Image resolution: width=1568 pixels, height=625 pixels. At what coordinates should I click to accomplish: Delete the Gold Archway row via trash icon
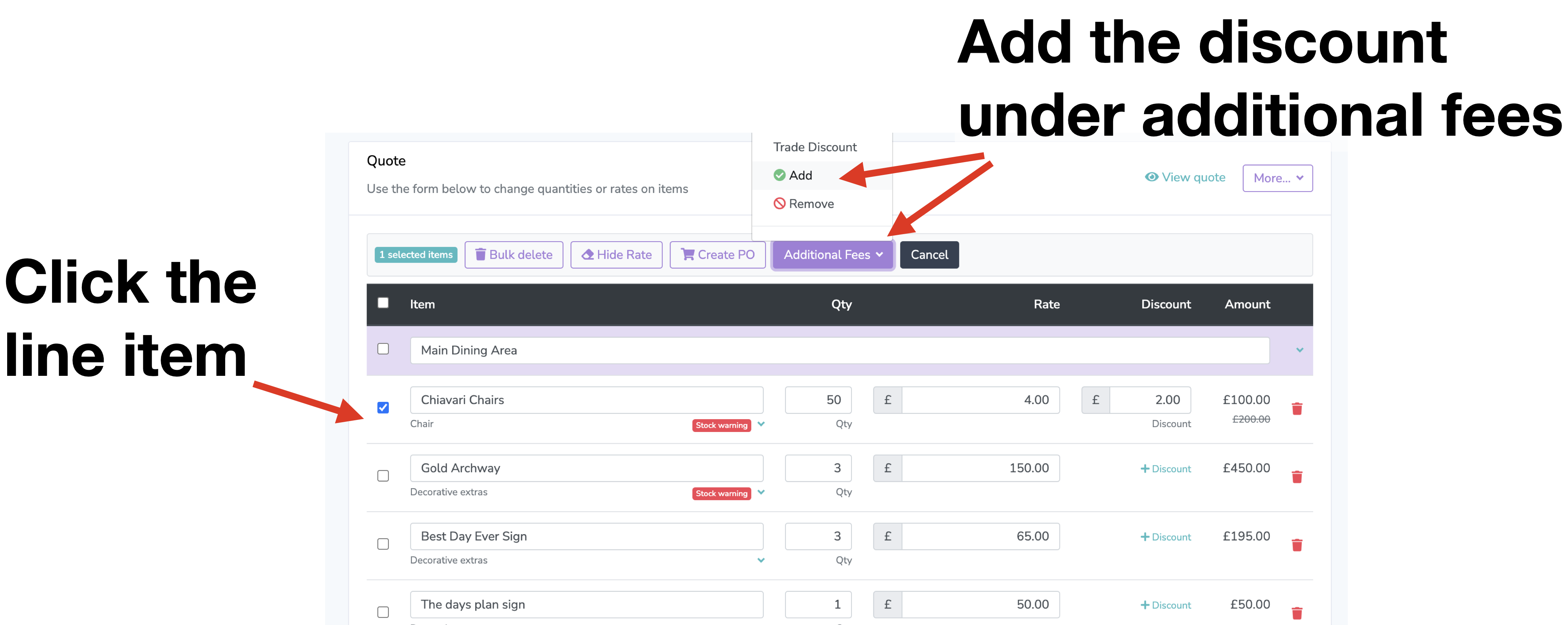1296,476
